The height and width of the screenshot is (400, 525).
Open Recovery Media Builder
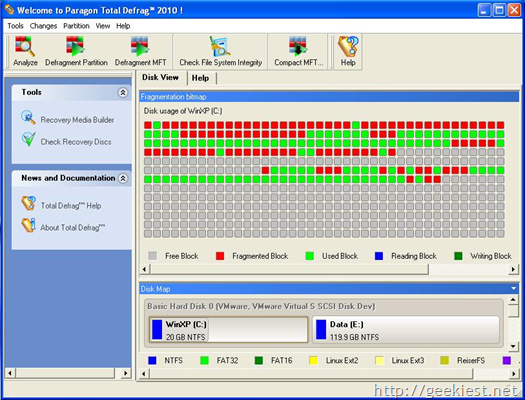(x=28, y=117)
